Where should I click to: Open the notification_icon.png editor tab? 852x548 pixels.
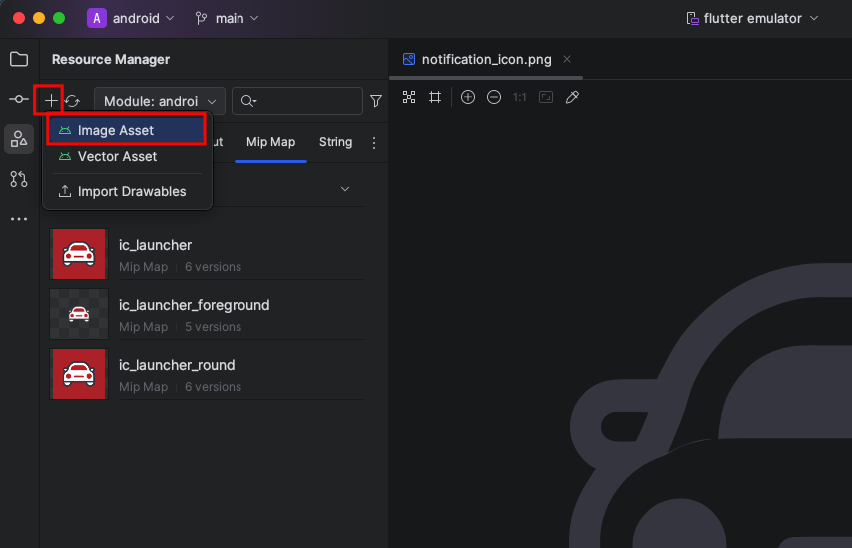[486, 59]
